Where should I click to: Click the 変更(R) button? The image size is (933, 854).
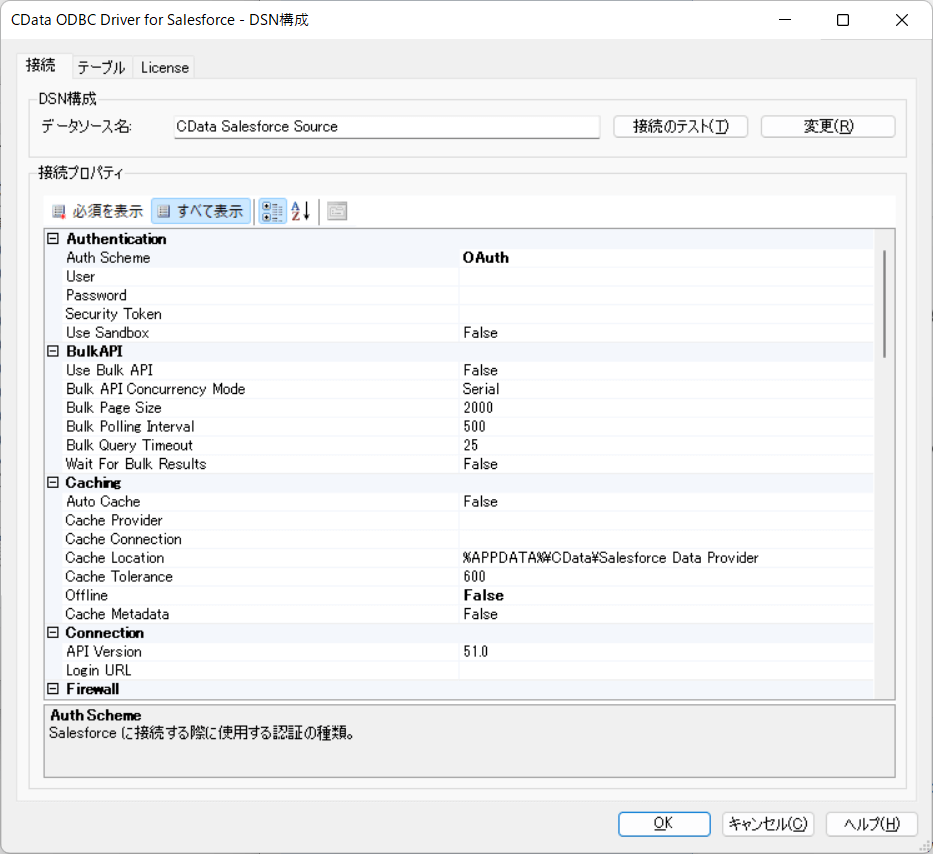[x=828, y=126]
